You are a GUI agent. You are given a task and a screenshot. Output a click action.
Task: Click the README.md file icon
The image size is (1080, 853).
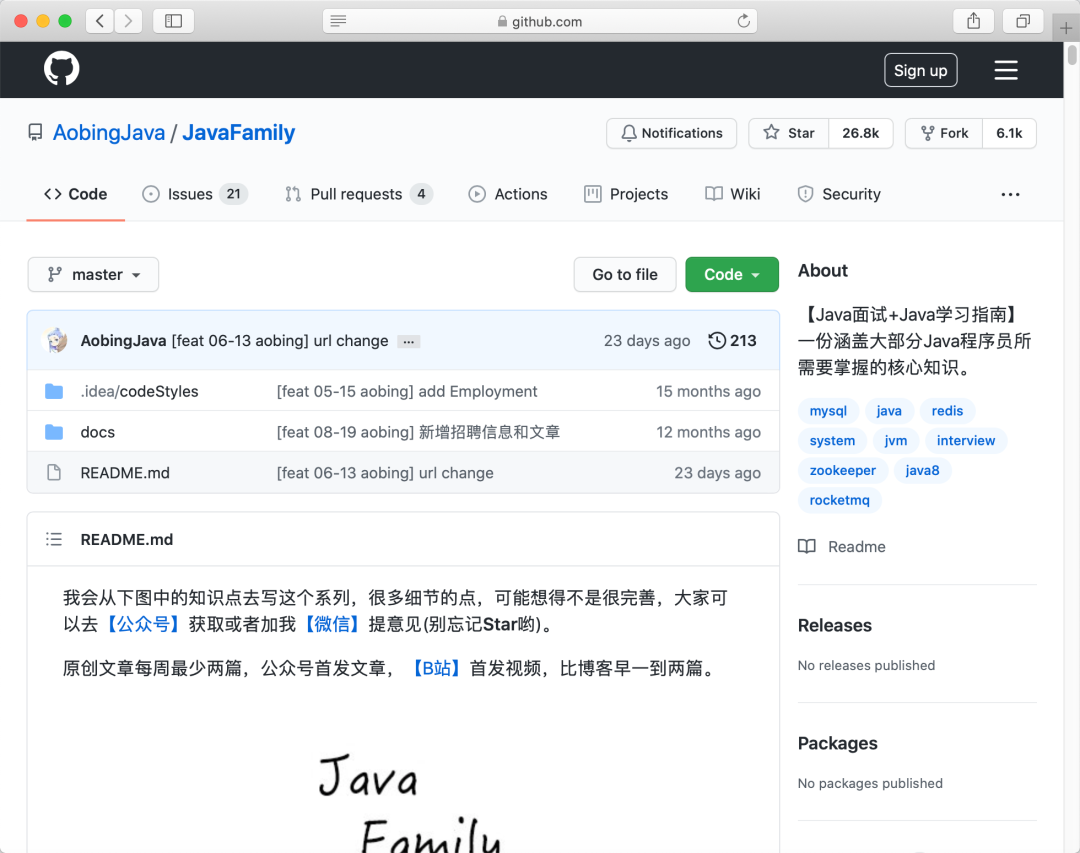[54, 473]
